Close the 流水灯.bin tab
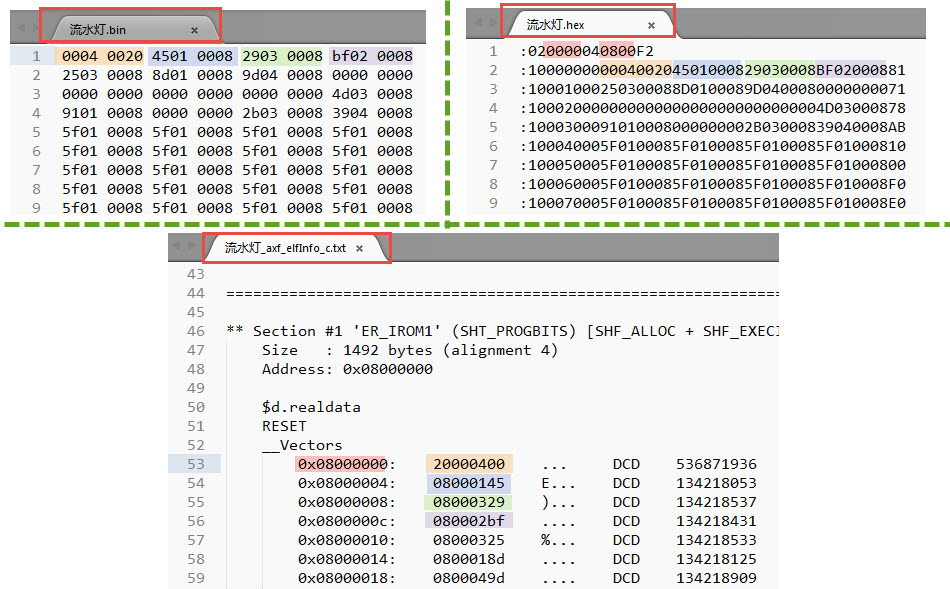Image resolution: width=950 pixels, height=589 pixels. coord(194,30)
